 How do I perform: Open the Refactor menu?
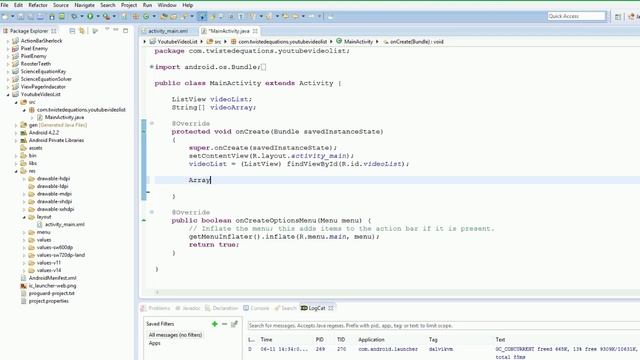pyautogui.click(x=38, y=5)
